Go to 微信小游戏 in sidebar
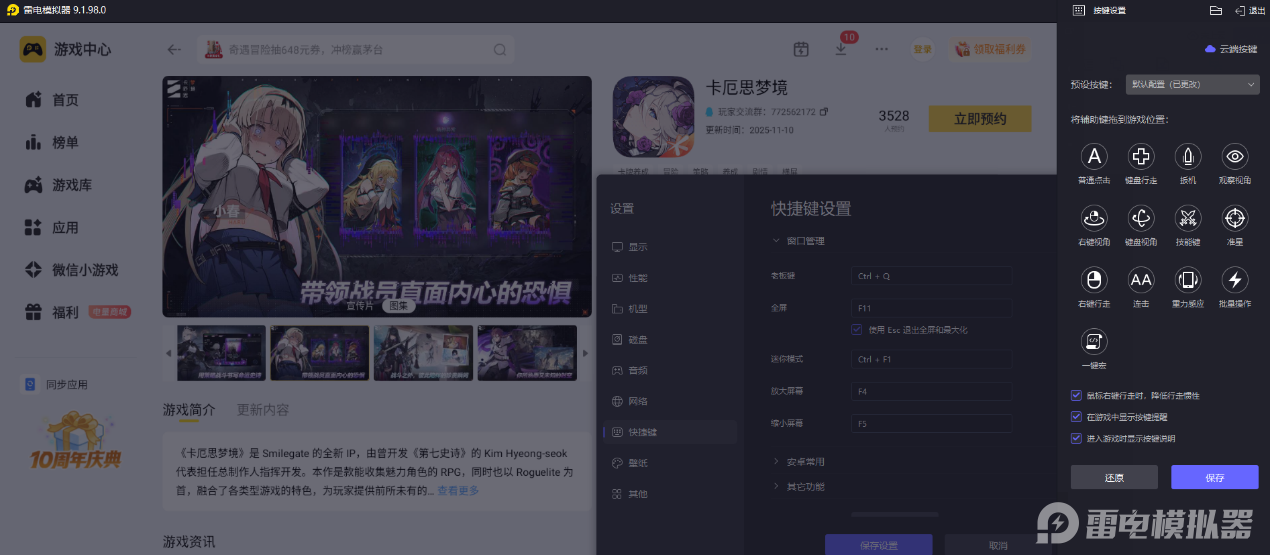This screenshot has width=1270, height=555. pos(70,270)
